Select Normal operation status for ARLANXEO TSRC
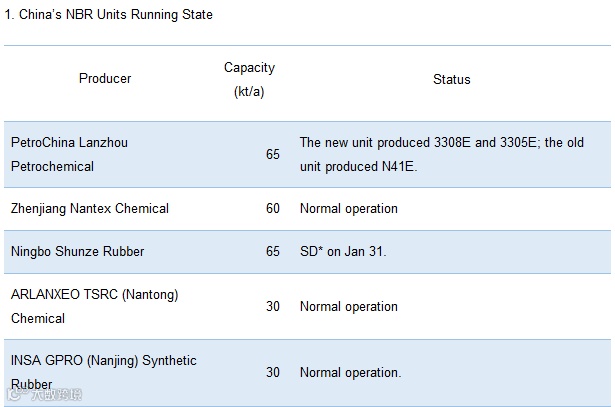615x407 pixels. pyautogui.click(x=349, y=306)
